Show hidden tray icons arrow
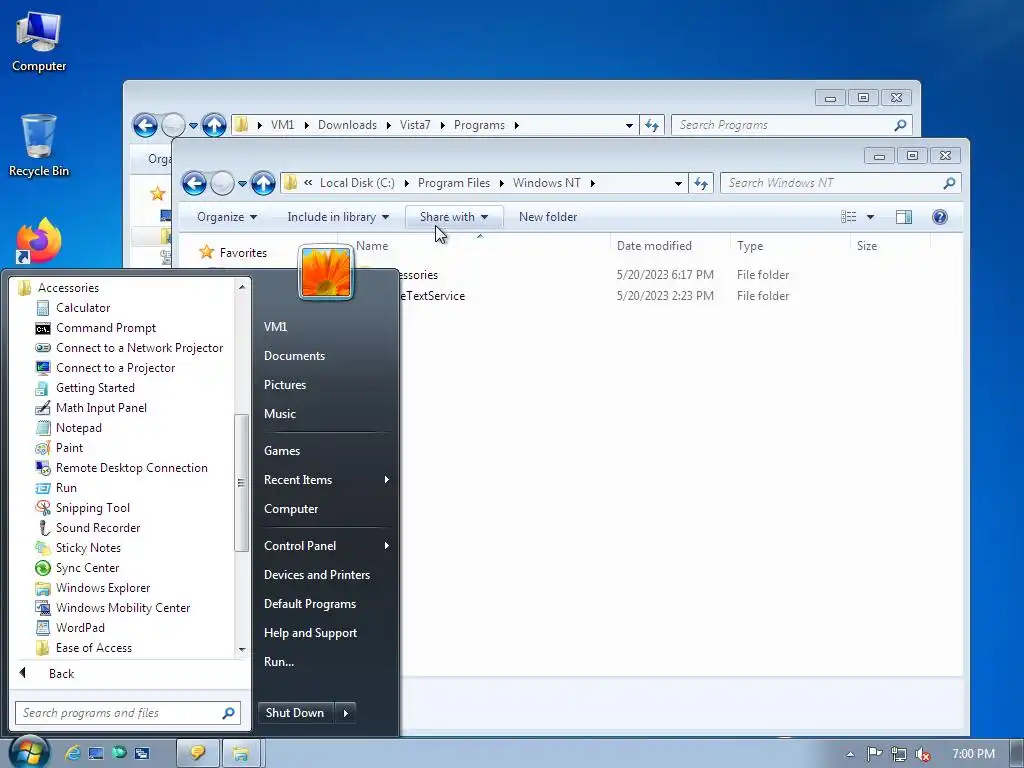1024x768 pixels. (850, 754)
